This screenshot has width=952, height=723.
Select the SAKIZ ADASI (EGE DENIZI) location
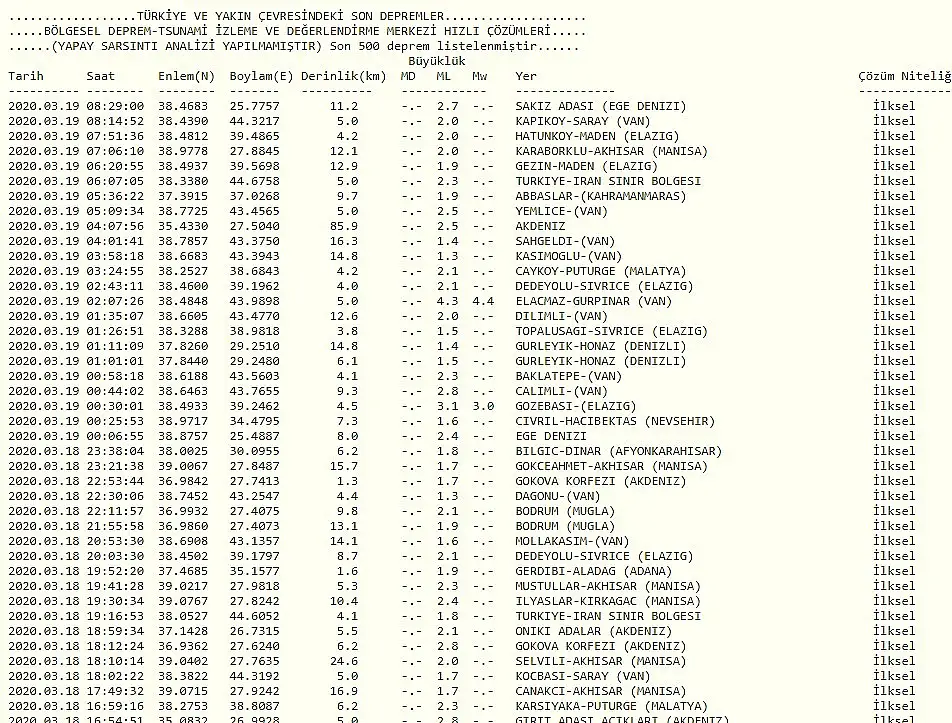[600, 106]
